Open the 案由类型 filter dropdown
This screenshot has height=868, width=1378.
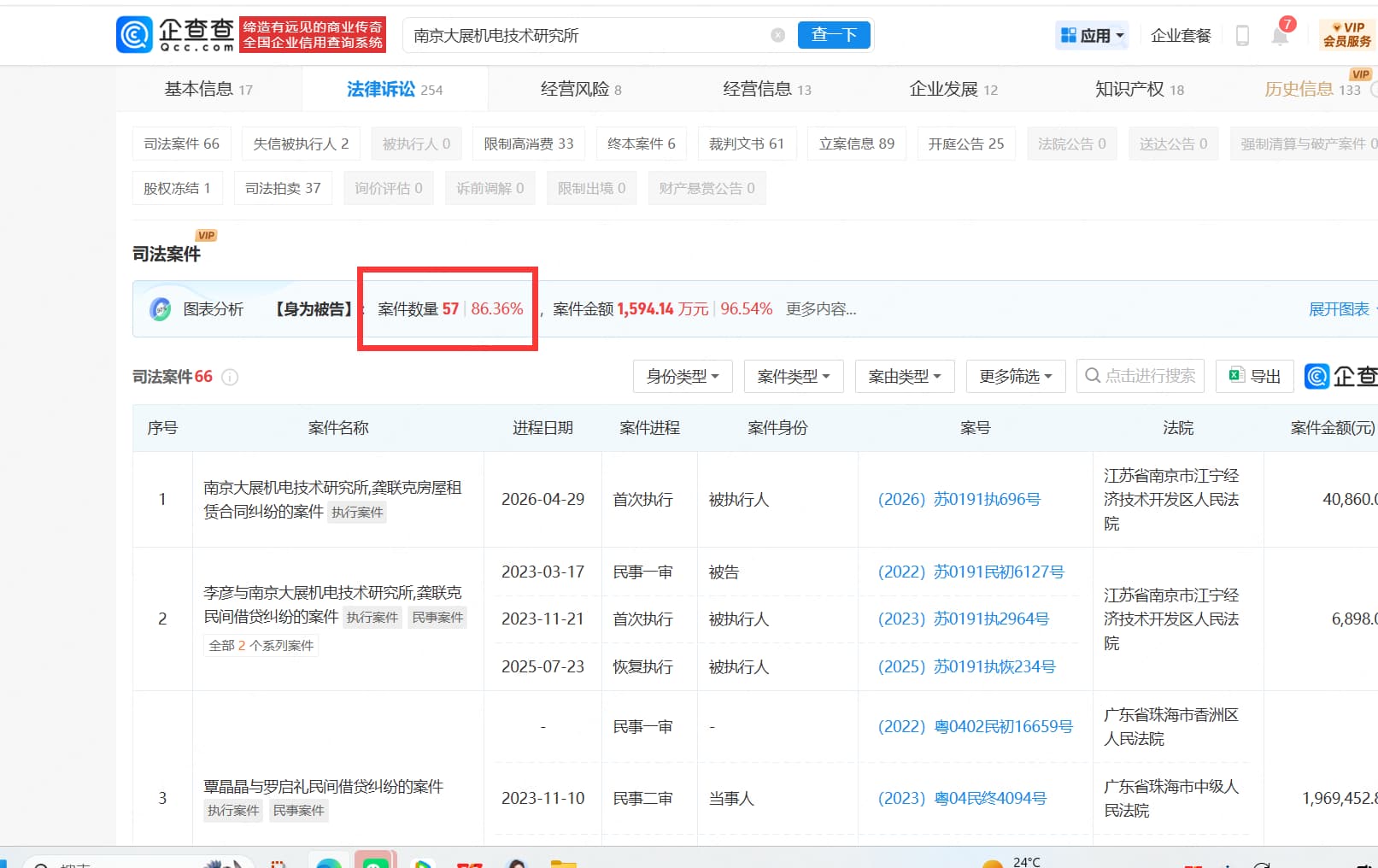pyautogui.click(x=905, y=376)
